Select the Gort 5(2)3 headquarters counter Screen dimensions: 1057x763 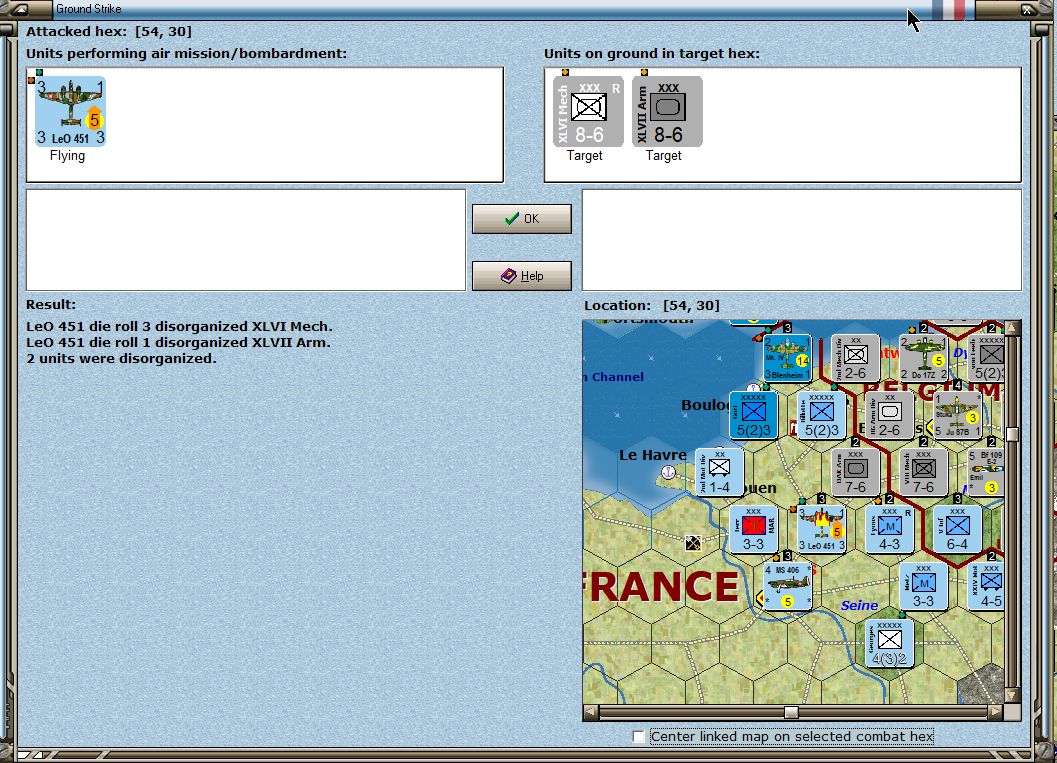pyautogui.click(x=752, y=414)
